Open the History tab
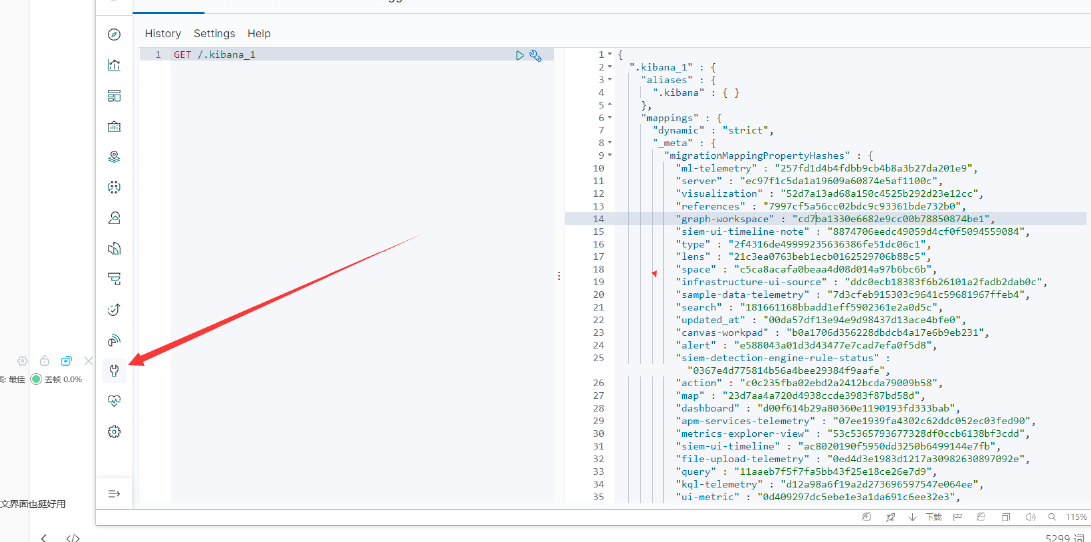 [x=163, y=34]
